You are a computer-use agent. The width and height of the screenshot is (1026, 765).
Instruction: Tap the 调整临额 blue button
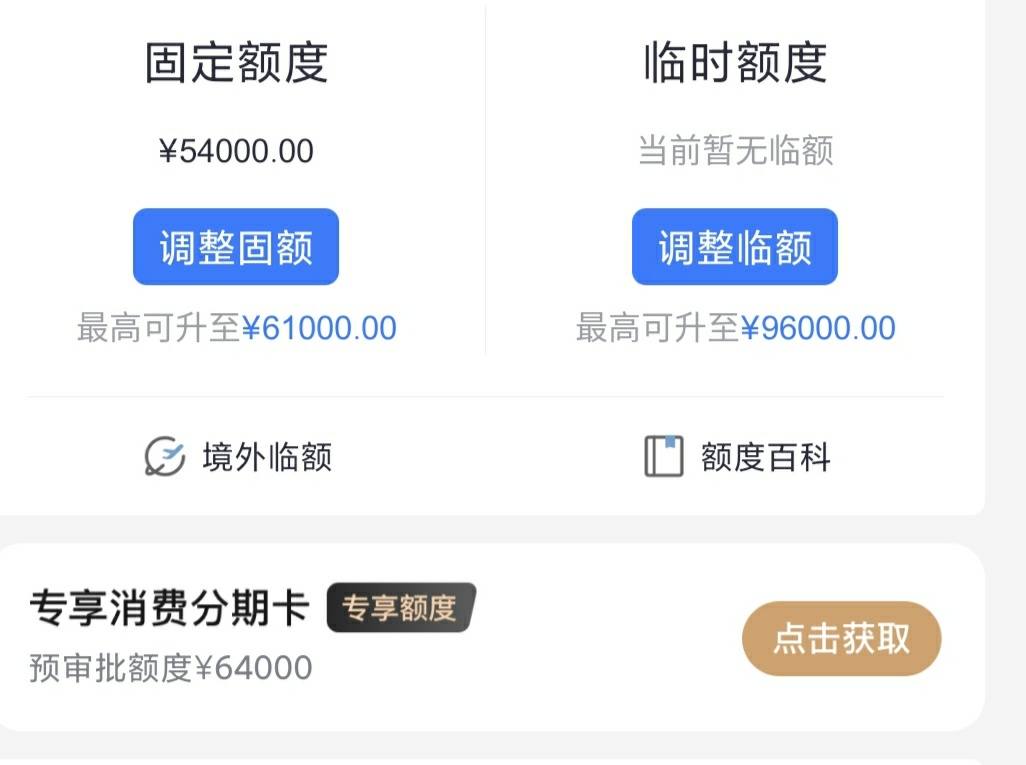pyautogui.click(x=735, y=247)
